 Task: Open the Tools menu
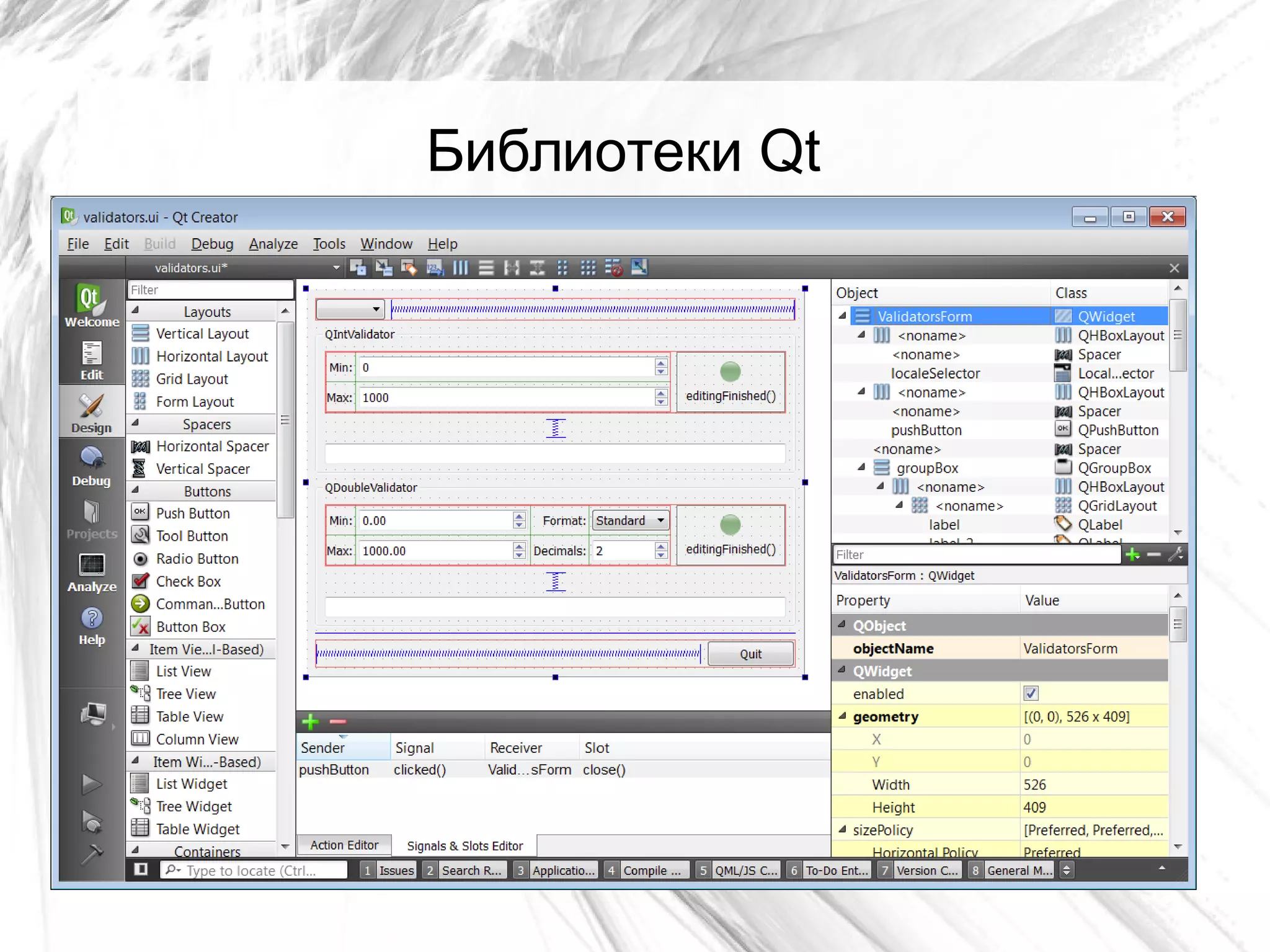[329, 244]
